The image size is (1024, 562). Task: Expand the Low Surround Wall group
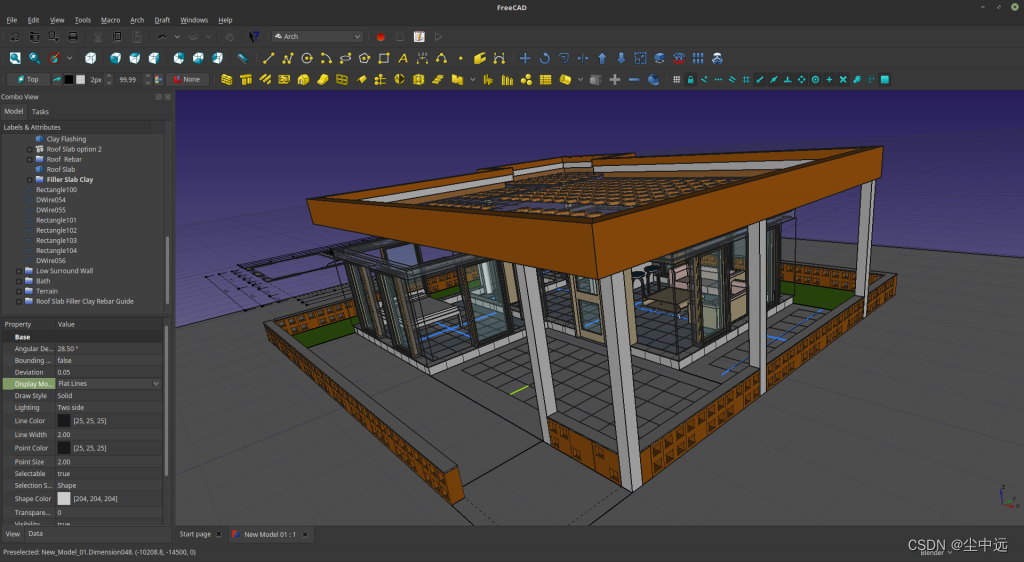19,271
